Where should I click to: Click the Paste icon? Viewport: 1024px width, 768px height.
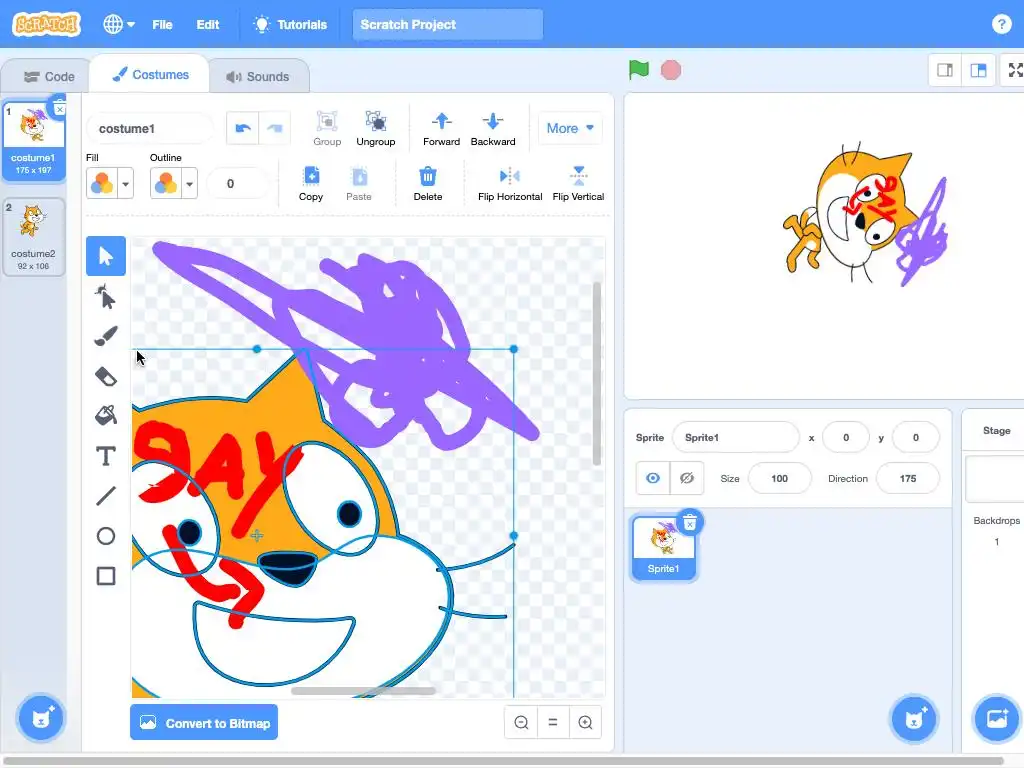click(359, 184)
